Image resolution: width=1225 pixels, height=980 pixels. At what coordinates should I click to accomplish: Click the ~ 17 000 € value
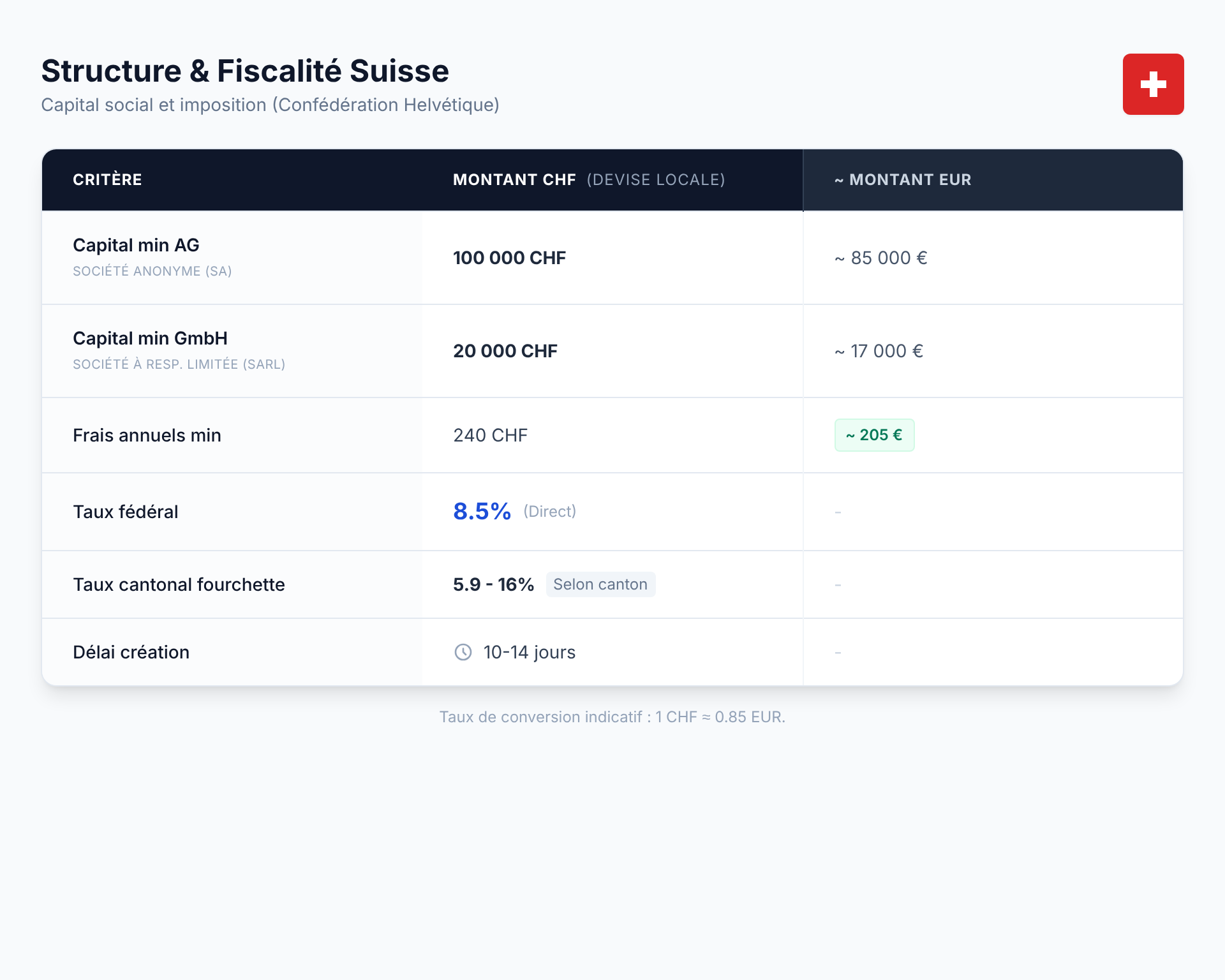coord(879,351)
